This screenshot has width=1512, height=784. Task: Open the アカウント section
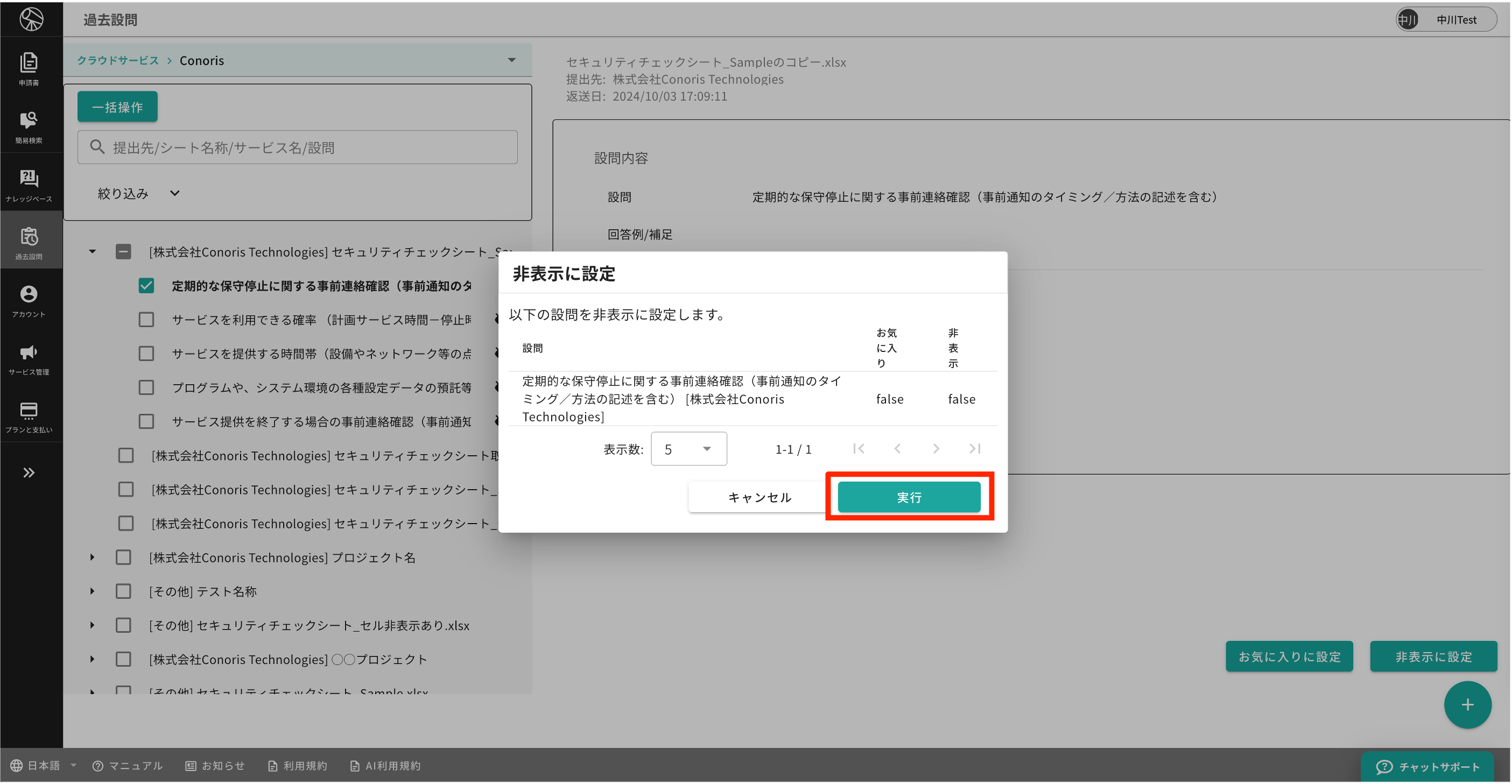[x=29, y=300]
